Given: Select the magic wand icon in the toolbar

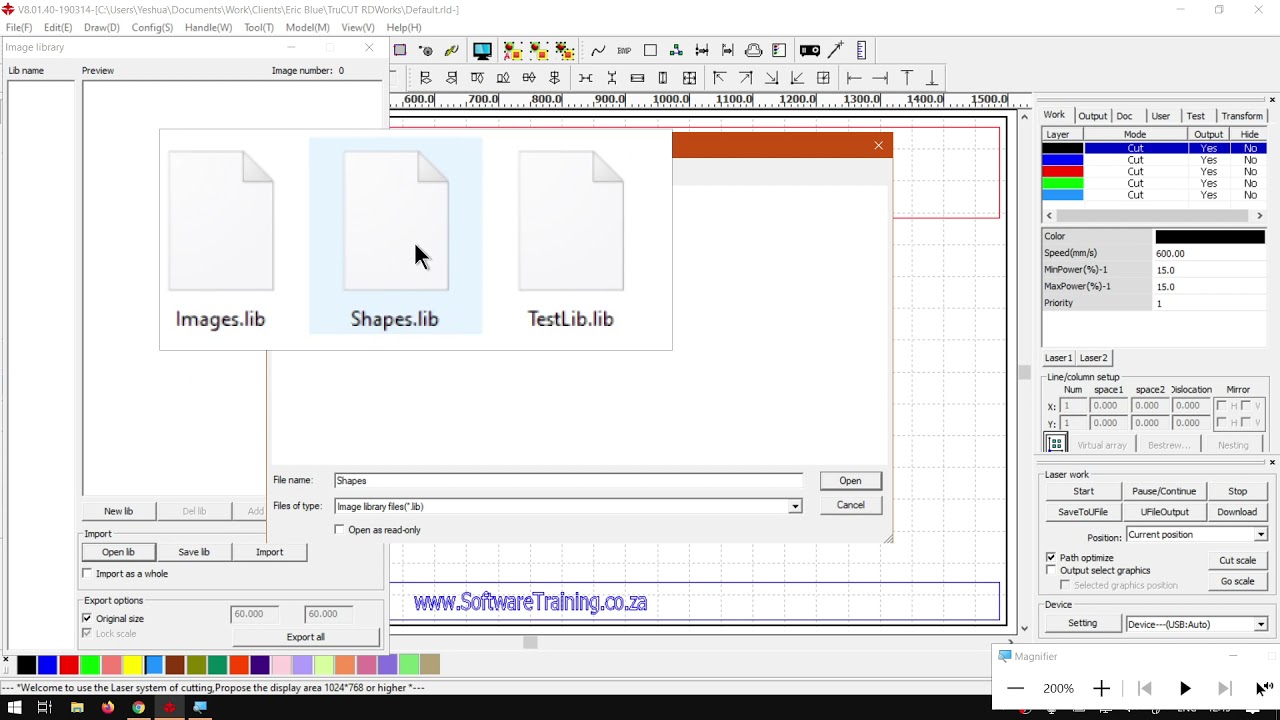Looking at the screenshot, I should coord(835,50).
